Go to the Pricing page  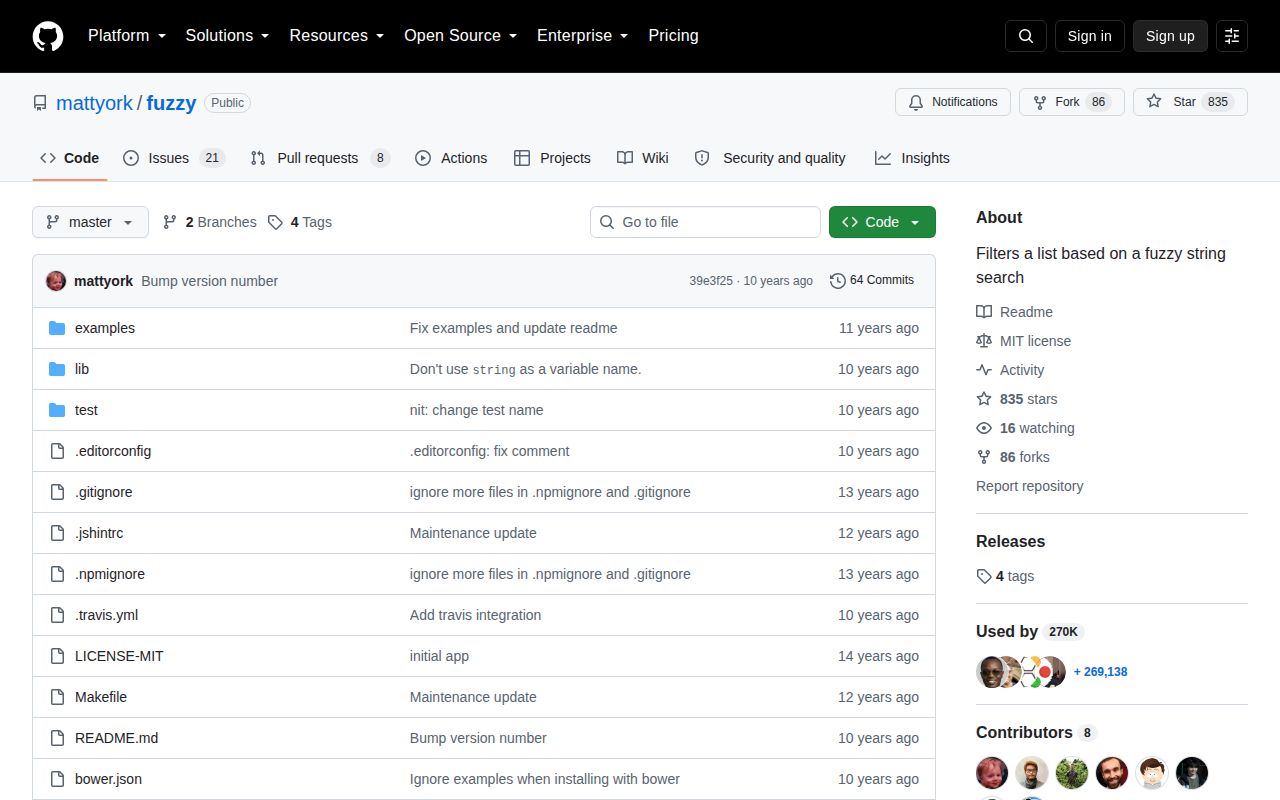pyautogui.click(x=673, y=35)
